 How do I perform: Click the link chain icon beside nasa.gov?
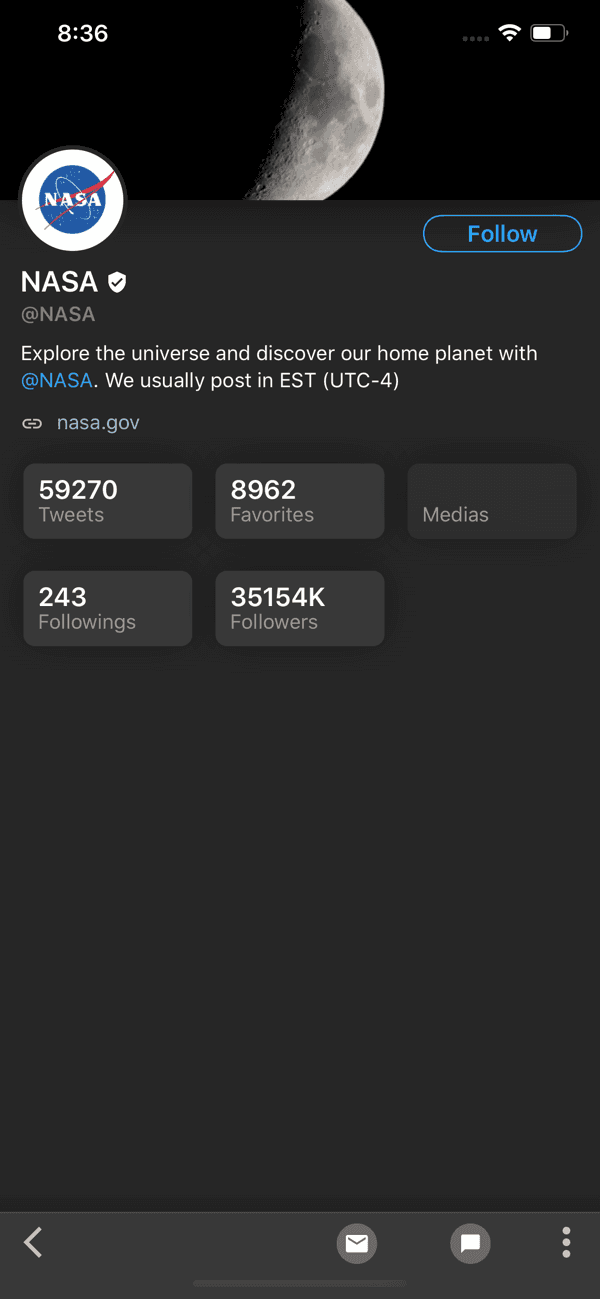click(x=31, y=422)
